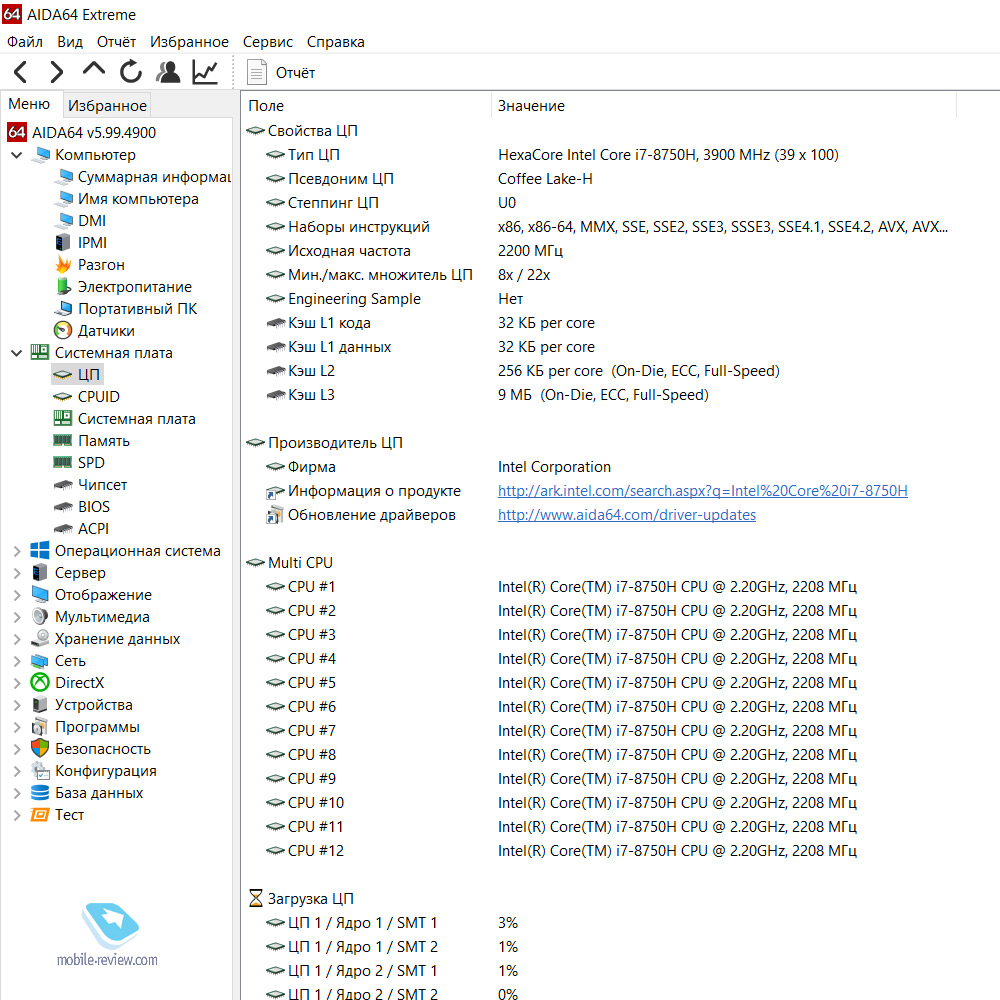Collapse the Компьютер tree node

(17, 155)
